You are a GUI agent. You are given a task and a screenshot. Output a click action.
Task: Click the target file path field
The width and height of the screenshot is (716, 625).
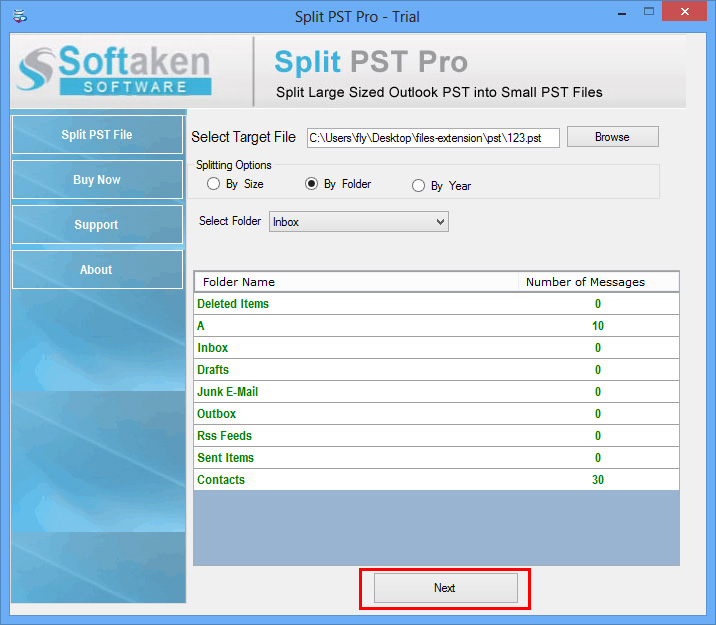click(x=433, y=138)
